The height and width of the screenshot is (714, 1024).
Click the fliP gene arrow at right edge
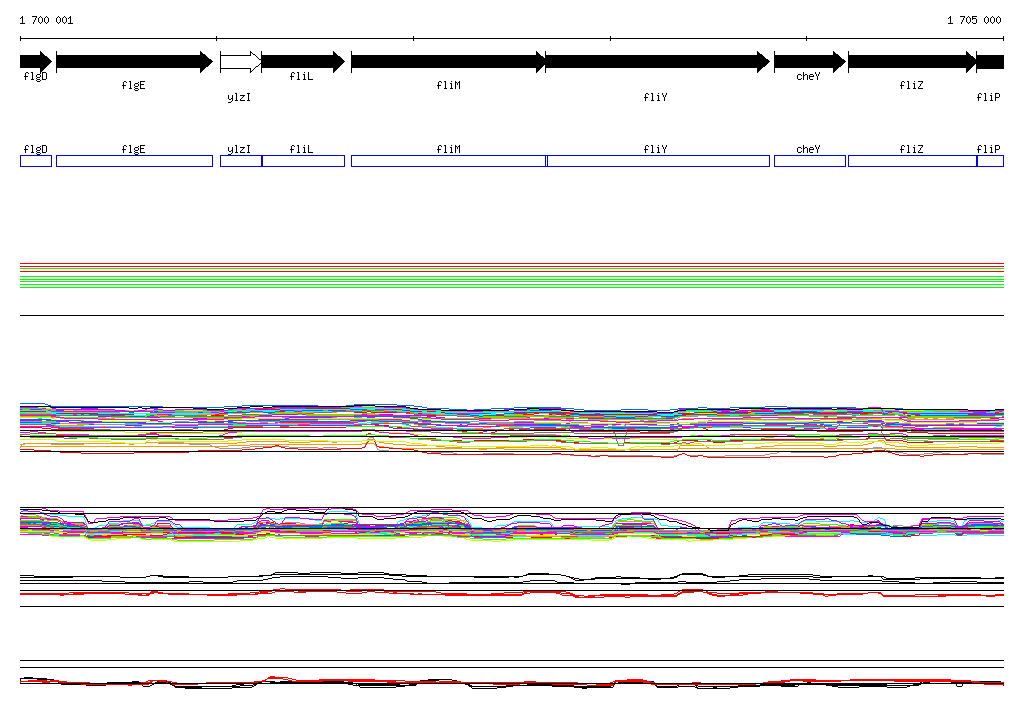[x=990, y=62]
